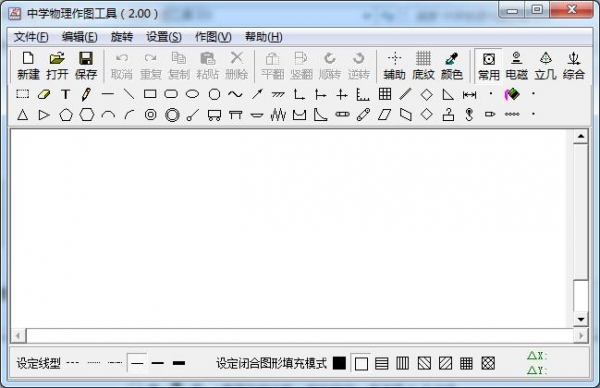
Task: Switch to the 立几 toolset tab
Action: 545,65
